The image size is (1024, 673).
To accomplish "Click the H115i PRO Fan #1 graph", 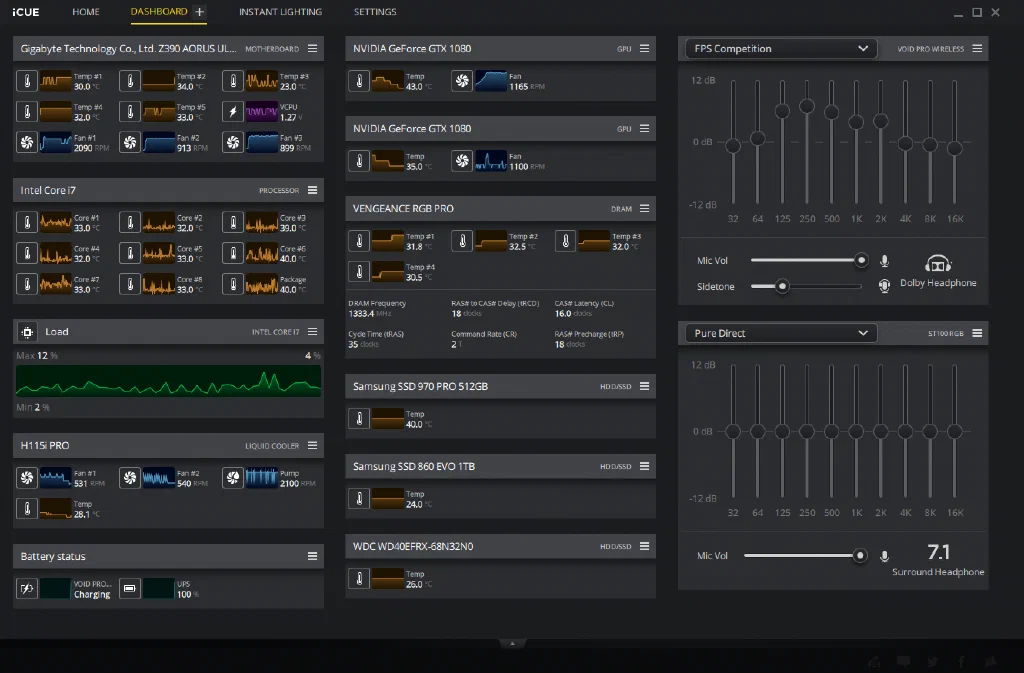I will [x=56, y=478].
